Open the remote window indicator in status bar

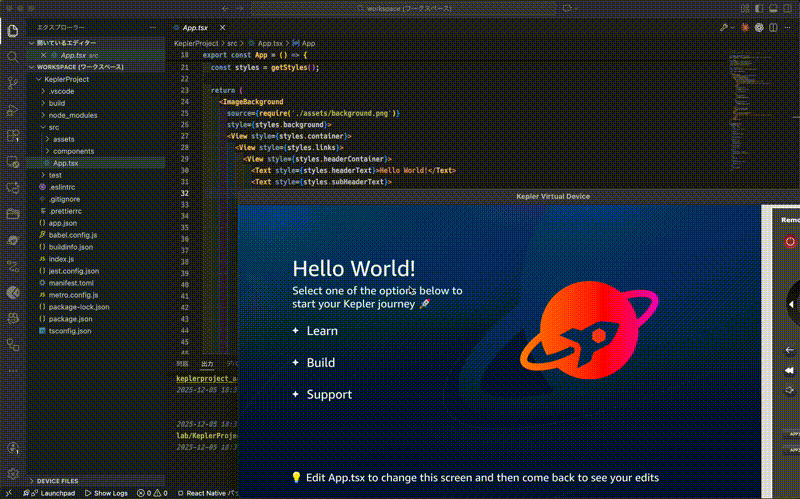click(8, 493)
